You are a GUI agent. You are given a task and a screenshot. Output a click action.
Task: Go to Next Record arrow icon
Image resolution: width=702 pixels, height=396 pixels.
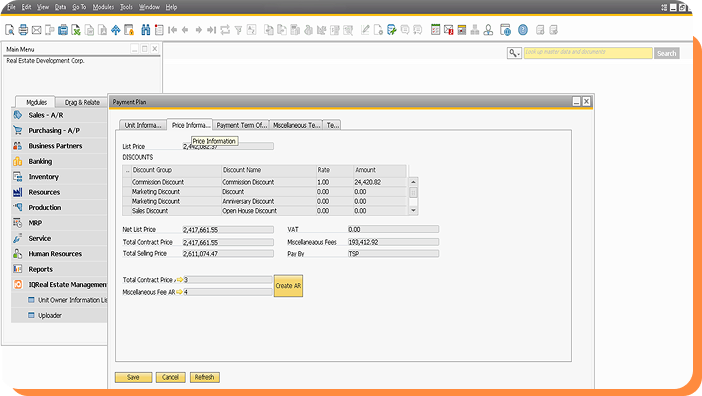click(198, 30)
